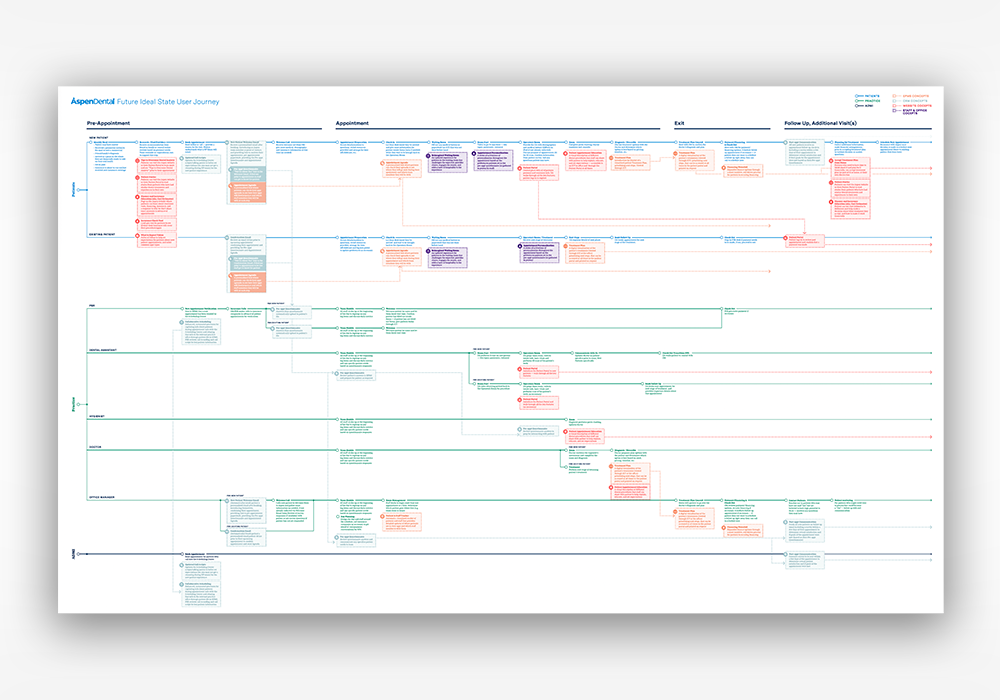Toggle the Website Concepts legend checkbox
The width and height of the screenshot is (1000, 700).
[x=894, y=105]
